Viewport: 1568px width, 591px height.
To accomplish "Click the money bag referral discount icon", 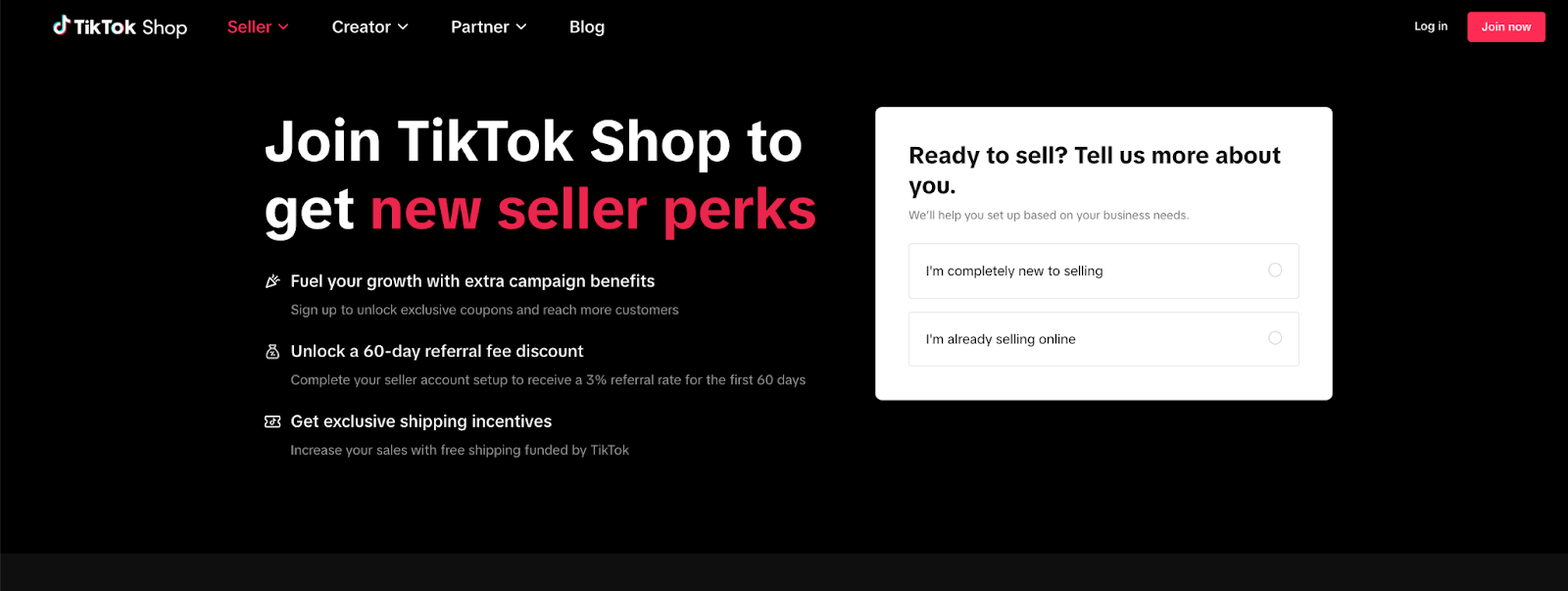I will (272, 351).
